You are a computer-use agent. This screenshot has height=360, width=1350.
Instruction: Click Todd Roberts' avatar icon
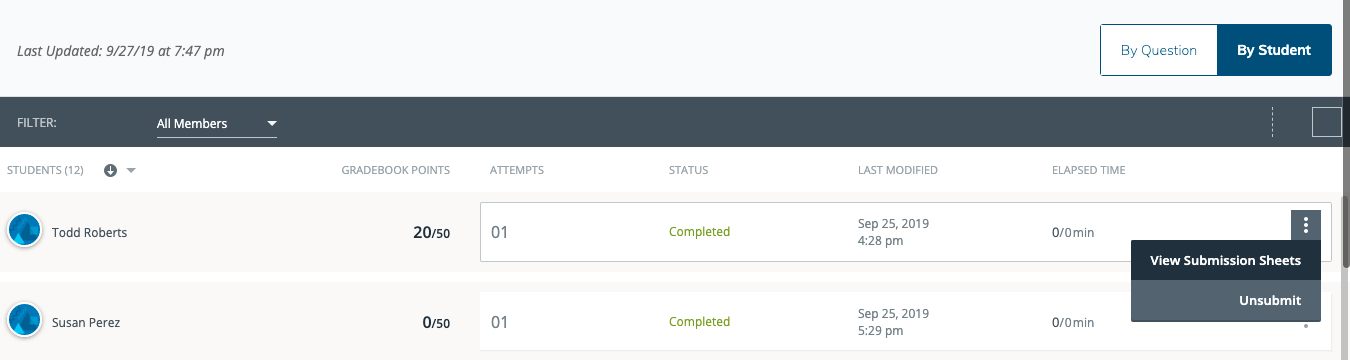tap(24, 231)
